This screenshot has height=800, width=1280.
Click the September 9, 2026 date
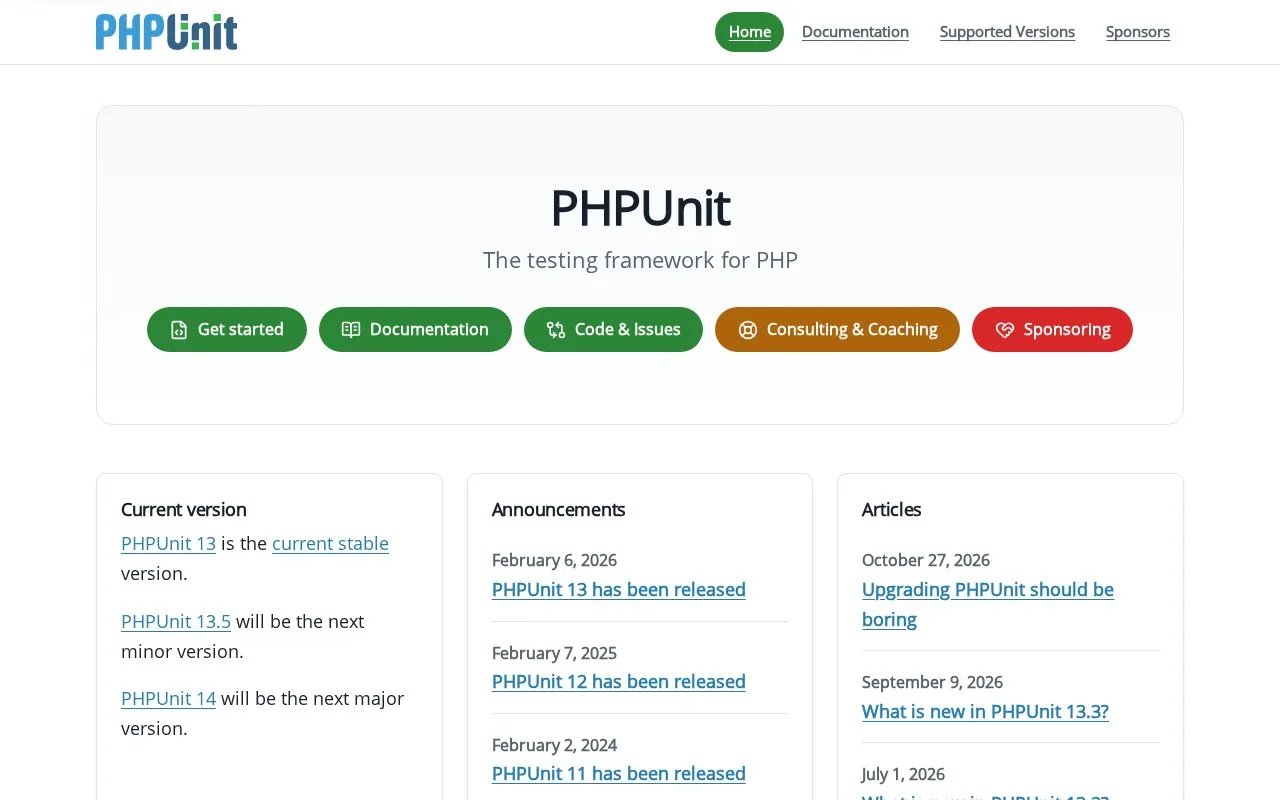click(x=932, y=682)
